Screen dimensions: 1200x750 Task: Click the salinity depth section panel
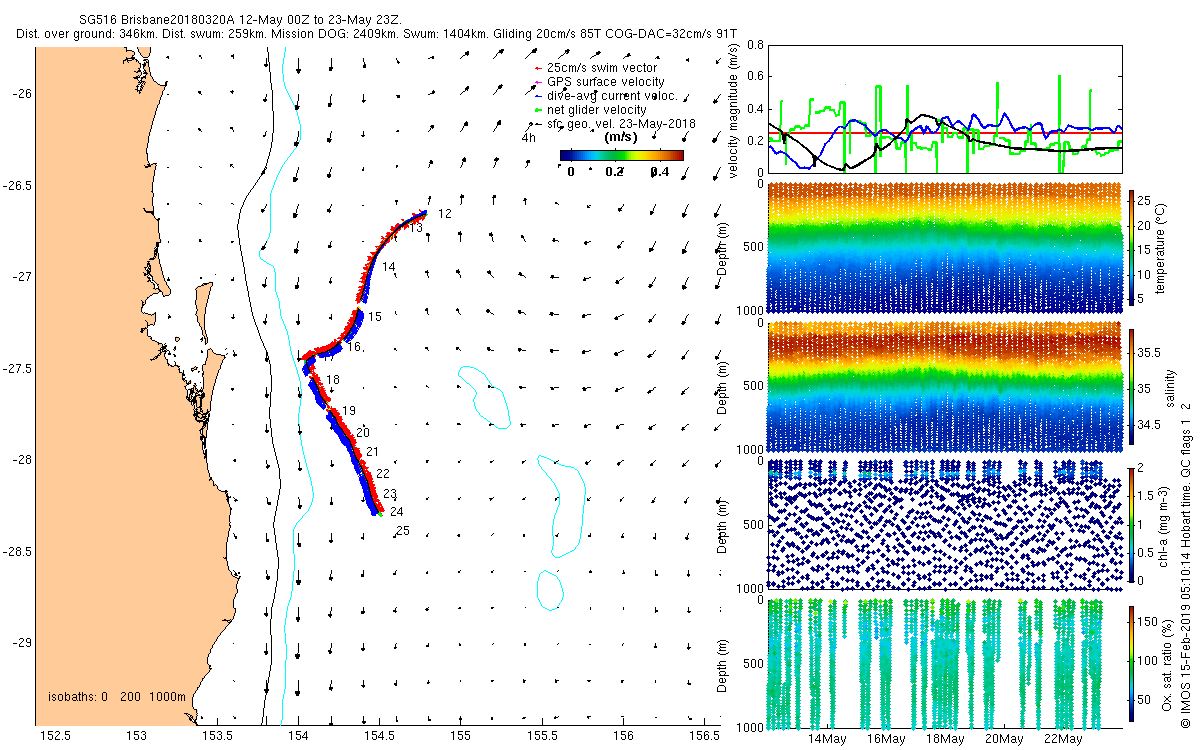944,387
